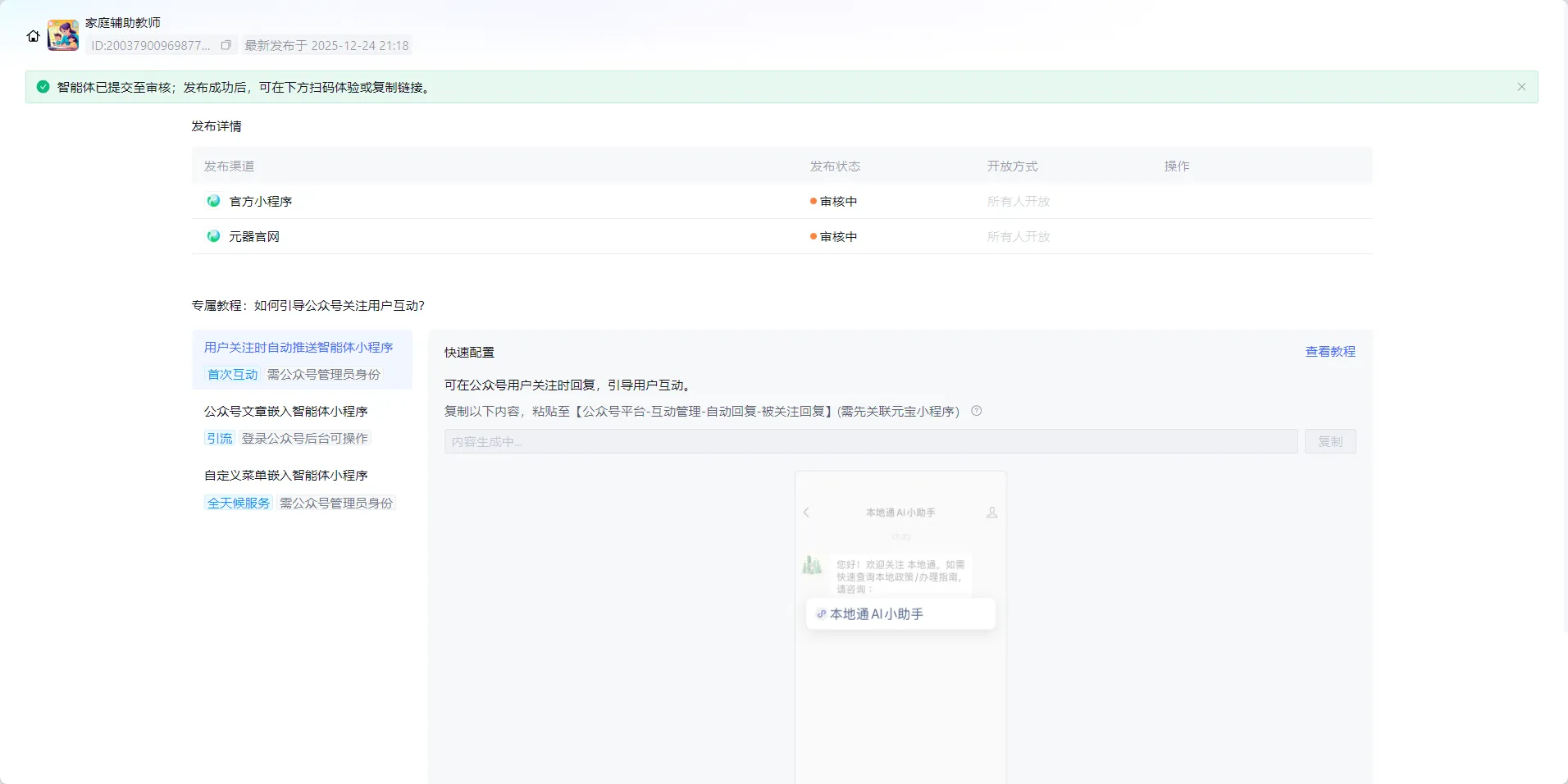The height and width of the screenshot is (784, 1568).
Task: Click the 官方小程序 channel icon
Action: 213,201
